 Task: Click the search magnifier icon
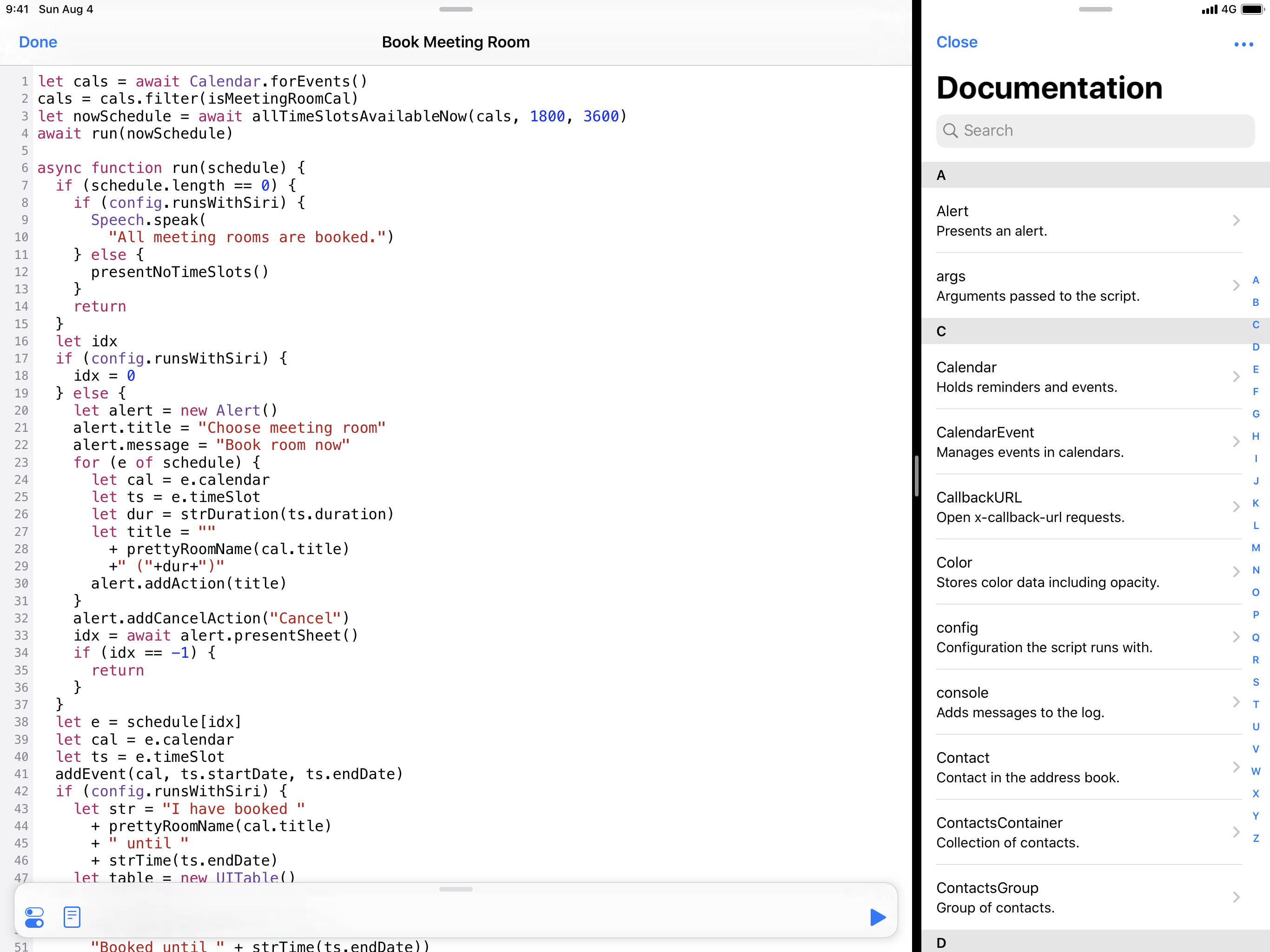pos(950,131)
